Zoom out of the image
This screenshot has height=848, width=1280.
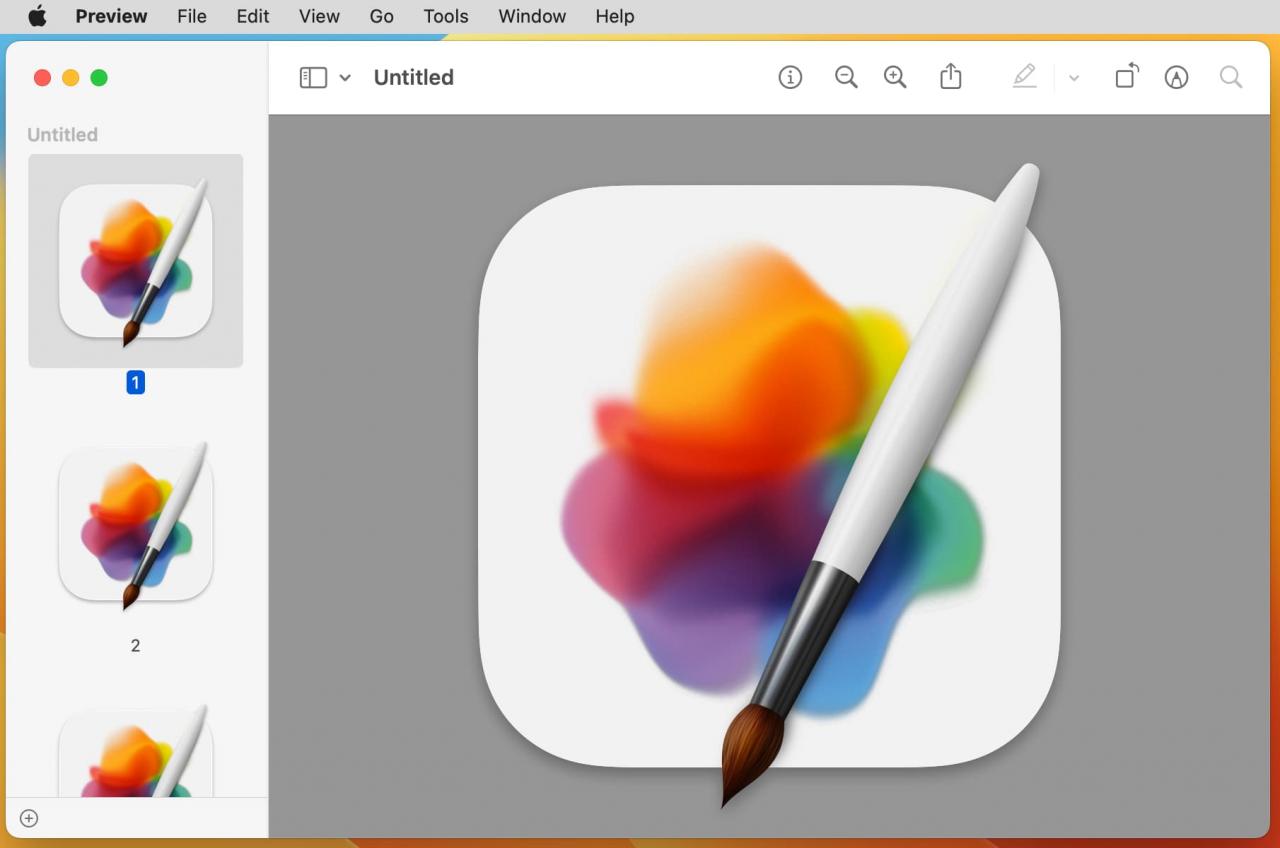(x=846, y=77)
